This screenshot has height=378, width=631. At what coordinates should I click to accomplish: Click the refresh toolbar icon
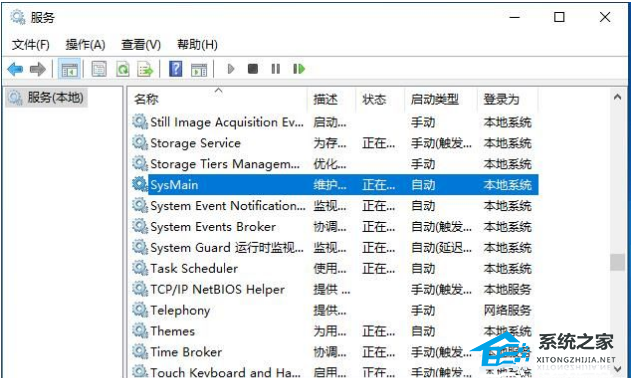(122, 69)
